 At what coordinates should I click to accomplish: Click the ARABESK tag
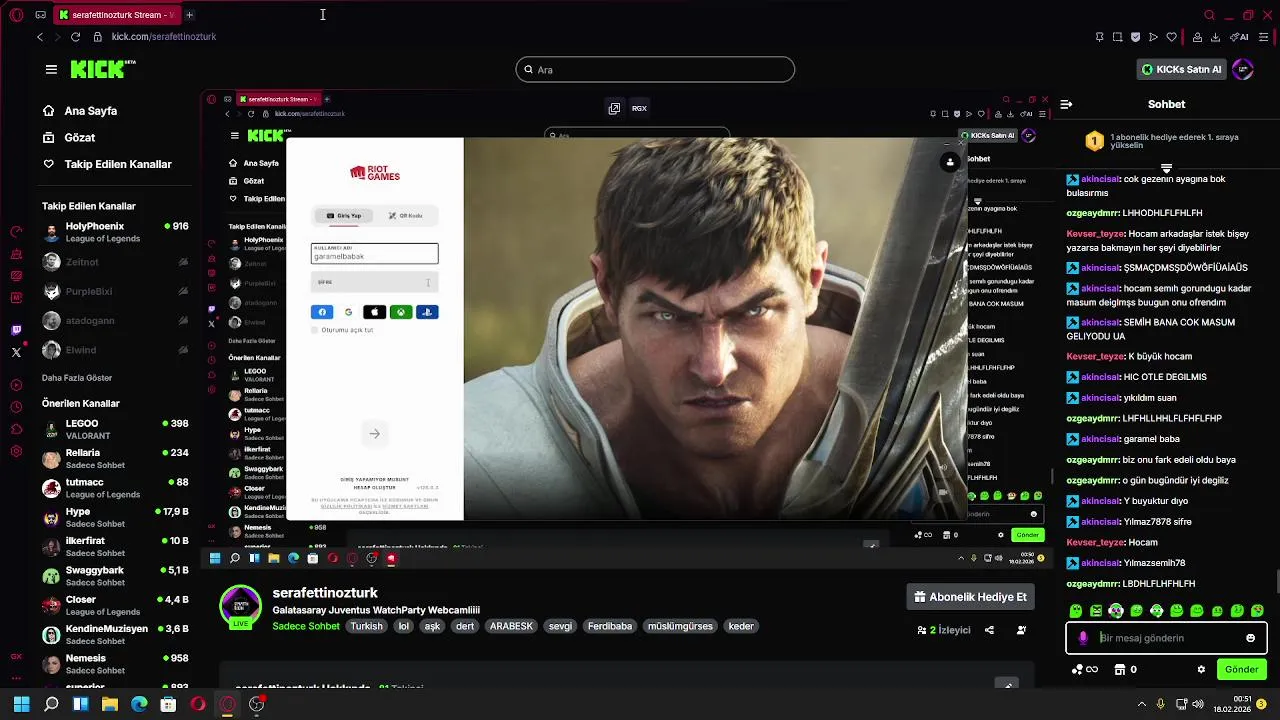(511, 626)
